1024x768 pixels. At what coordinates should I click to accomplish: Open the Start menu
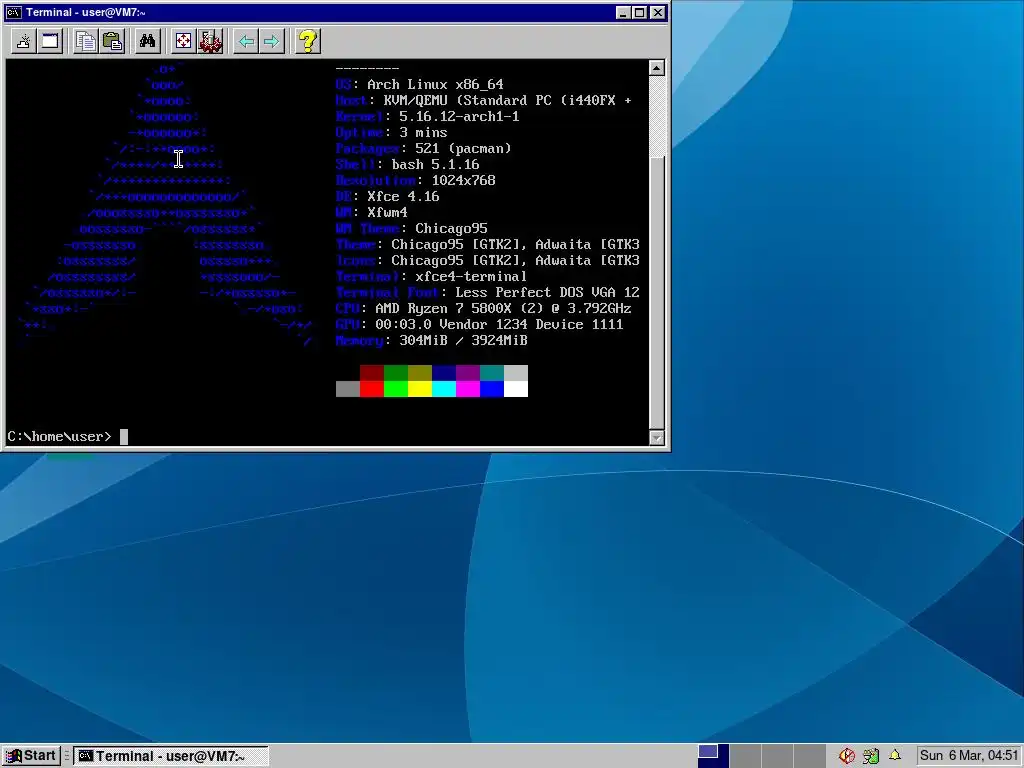31,756
